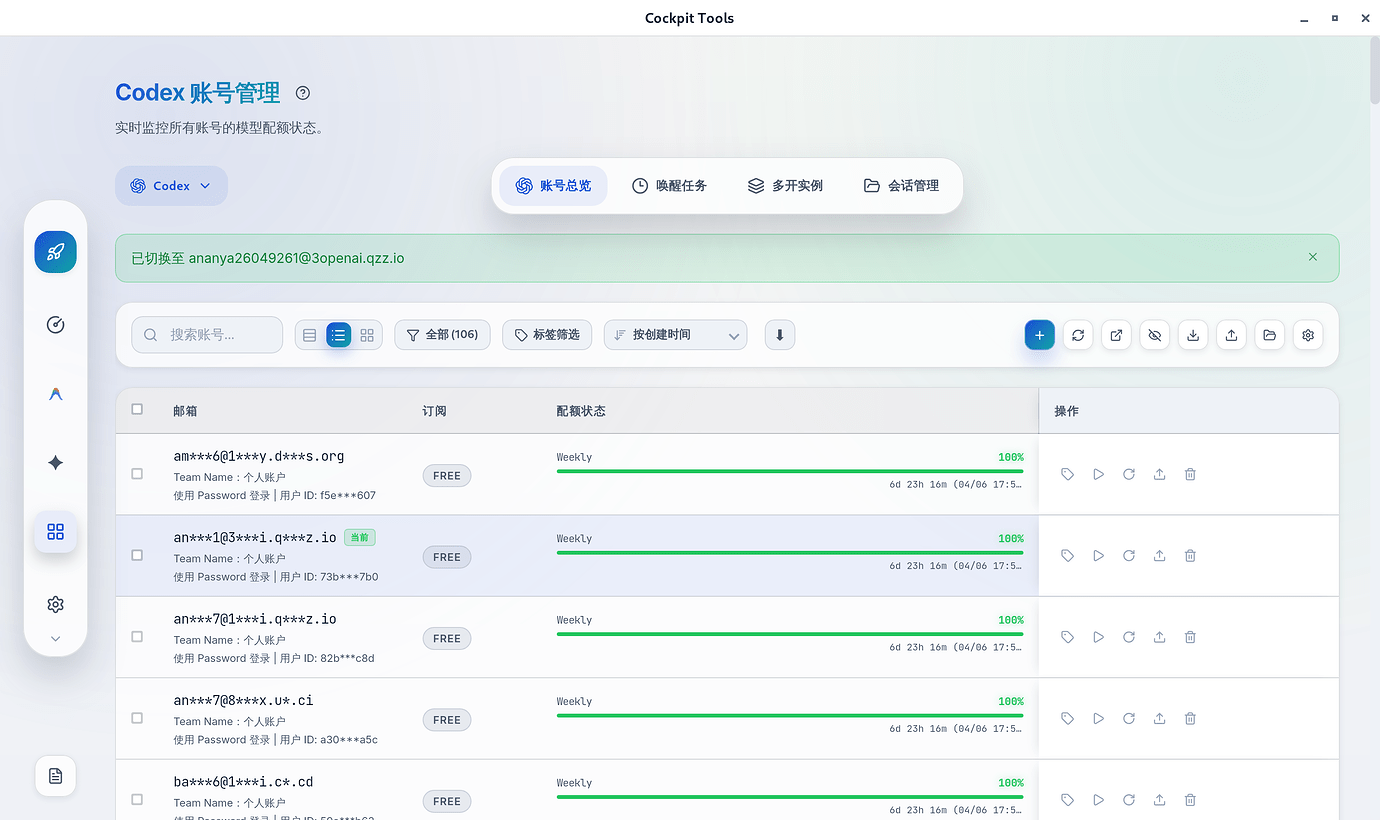The width and height of the screenshot is (1380, 820).
Task: Dismiss the 已切换至 notification banner
Action: coord(1313,257)
